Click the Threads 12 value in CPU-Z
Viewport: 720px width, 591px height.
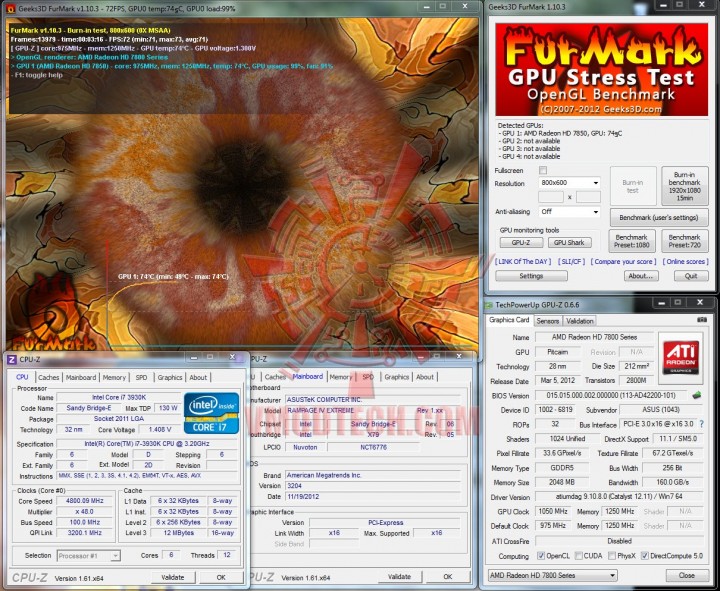point(227,555)
